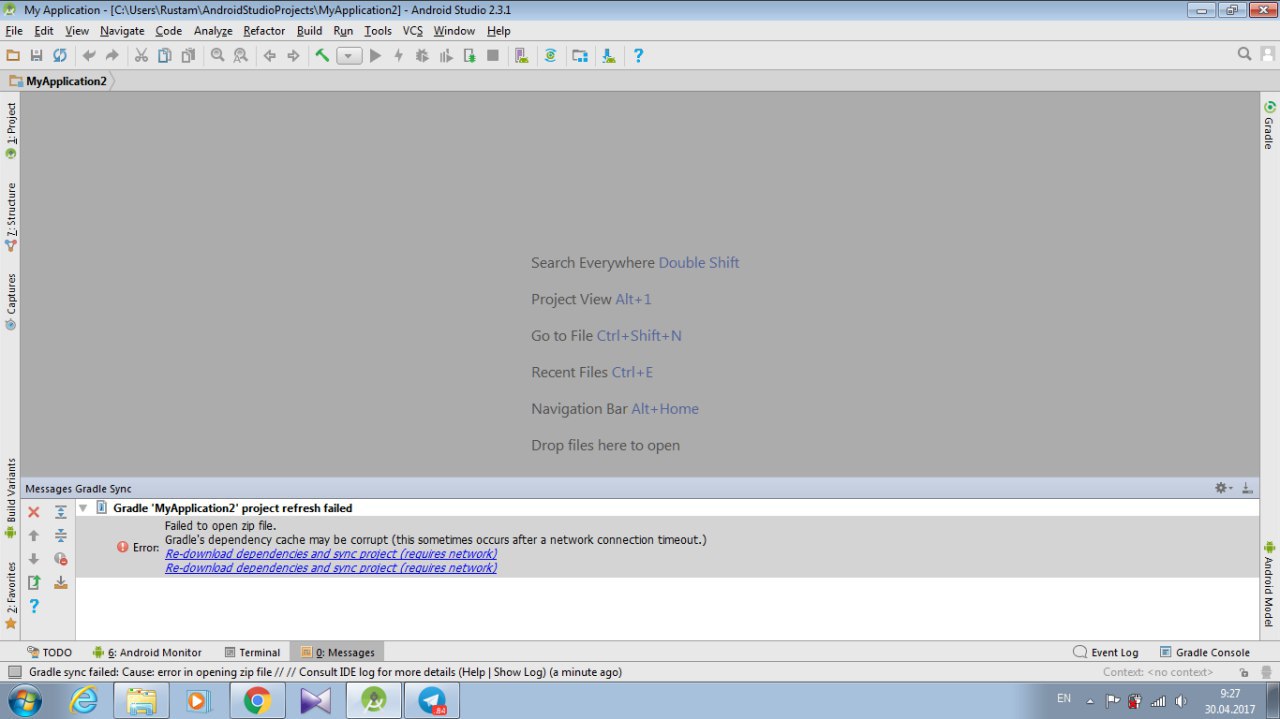1280x719 pixels.
Task: Click the Previous message up arrow
Action: (x=33, y=536)
